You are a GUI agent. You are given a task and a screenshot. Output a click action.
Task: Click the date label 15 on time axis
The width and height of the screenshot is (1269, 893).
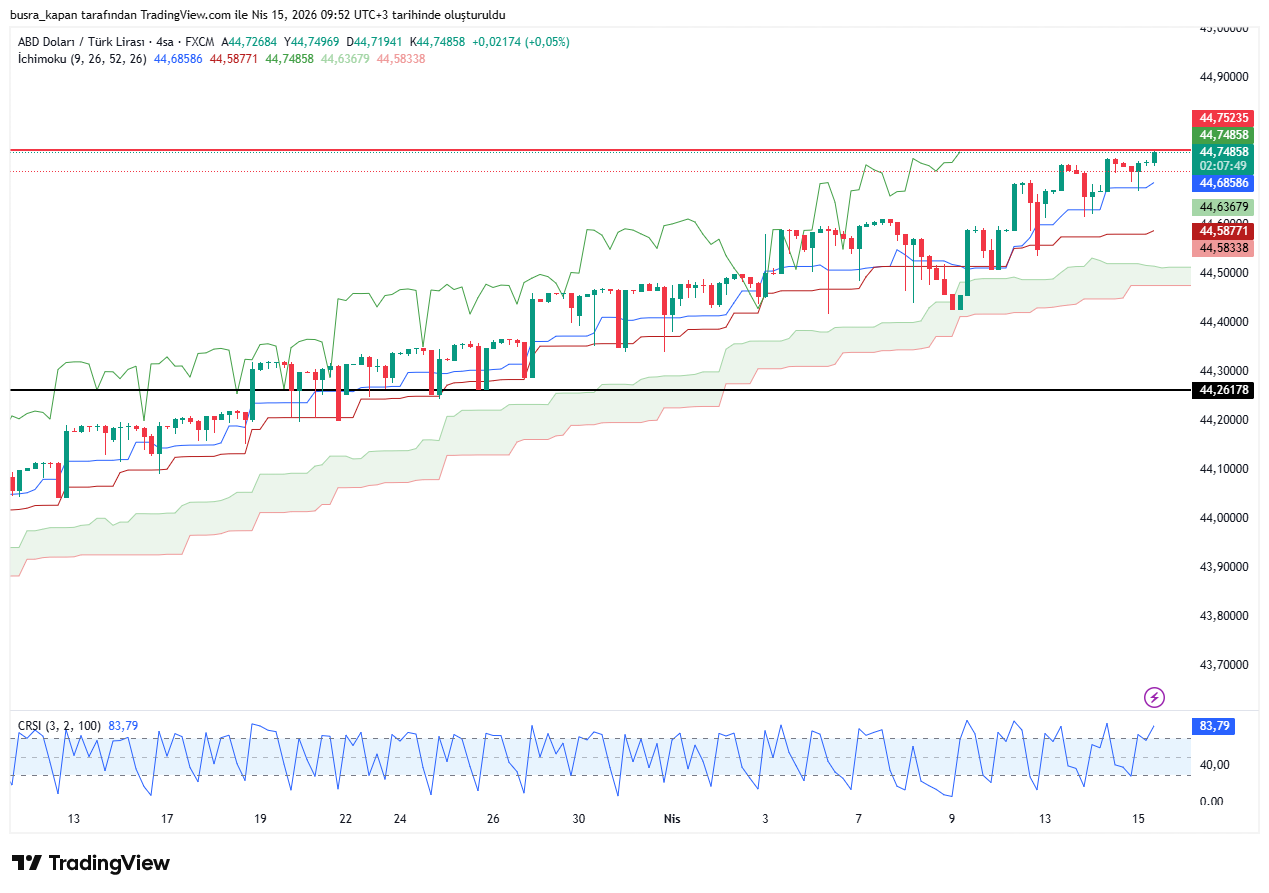(1138, 819)
